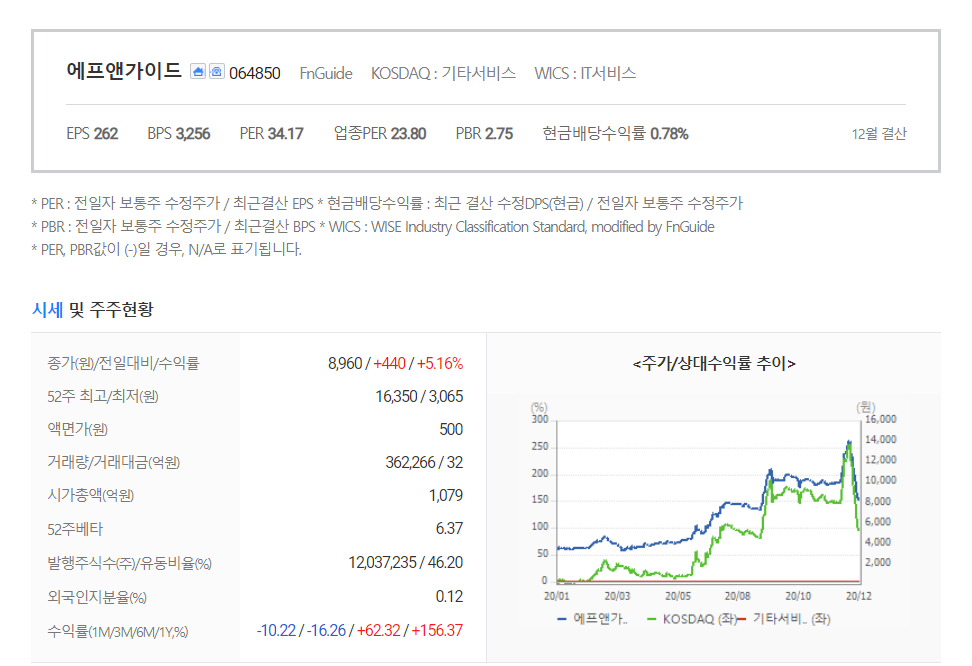The image size is (972, 666).
Task: Click the PBR definition footnote line
Action: [x=373, y=226]
